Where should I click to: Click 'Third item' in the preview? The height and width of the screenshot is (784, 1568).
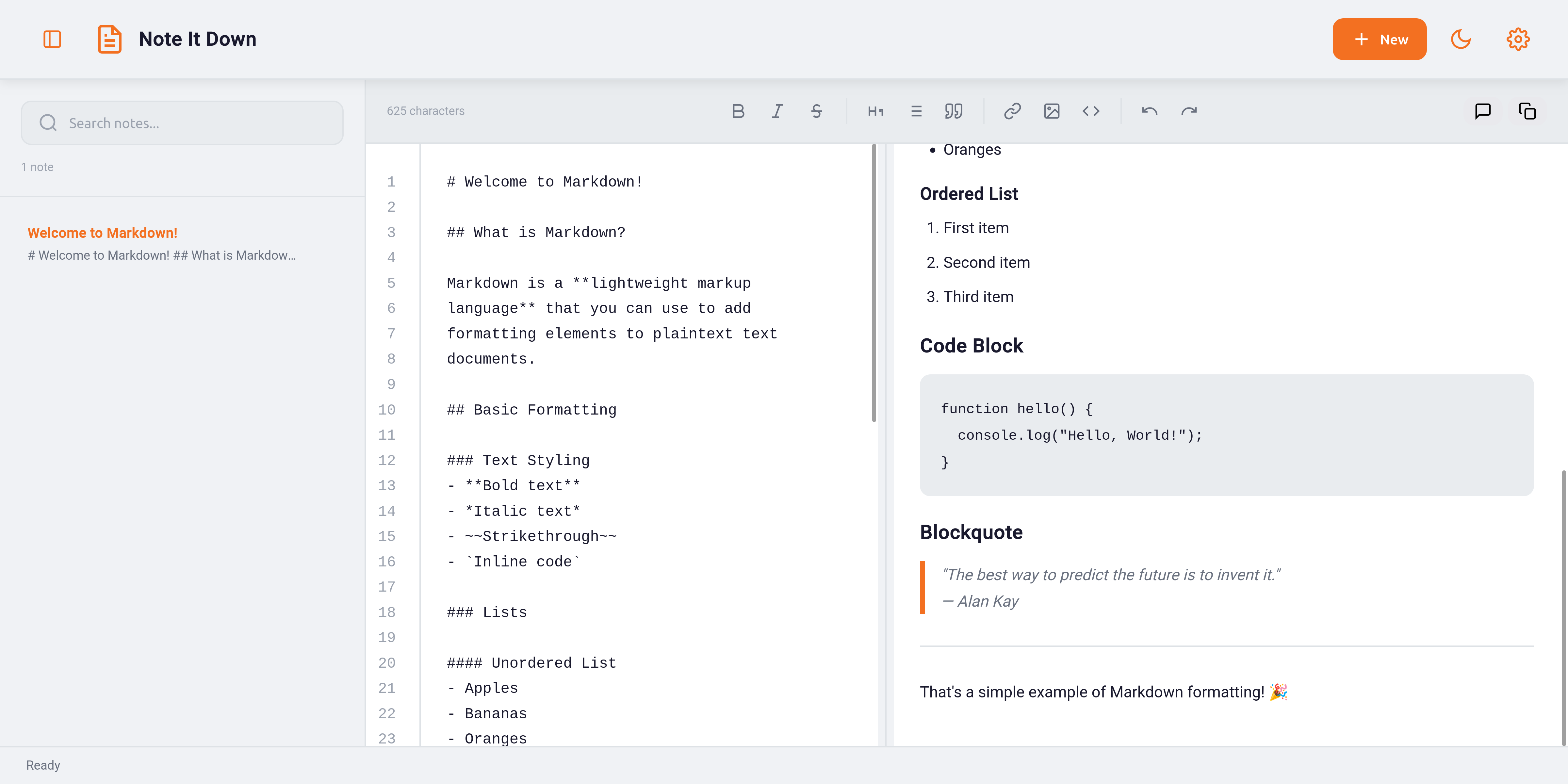pos(978,296)
